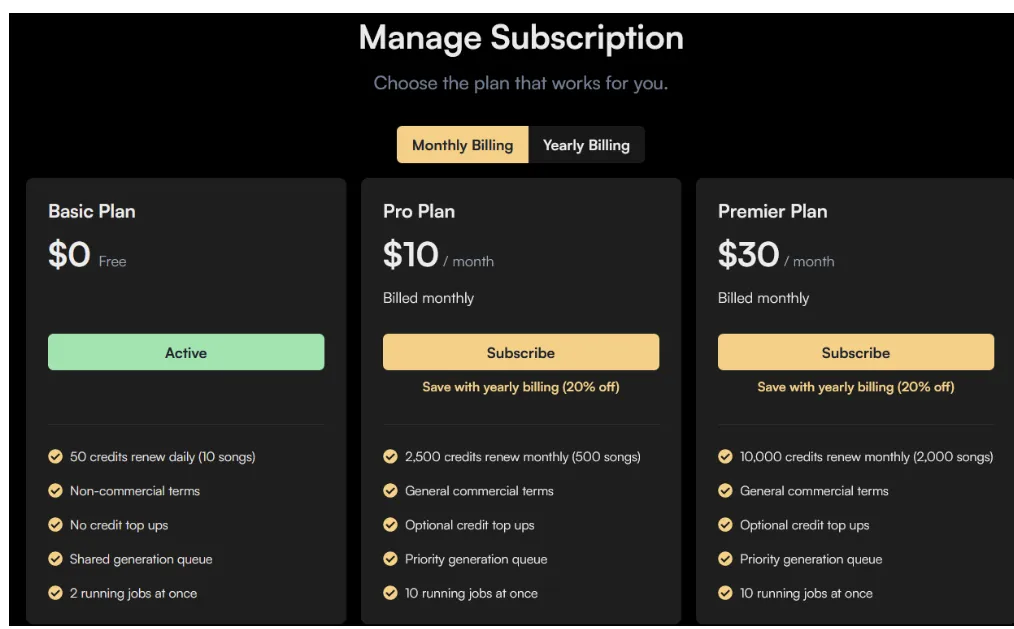Click checkmark icon next to 2,500 credits renew monthly

(391, 457)
